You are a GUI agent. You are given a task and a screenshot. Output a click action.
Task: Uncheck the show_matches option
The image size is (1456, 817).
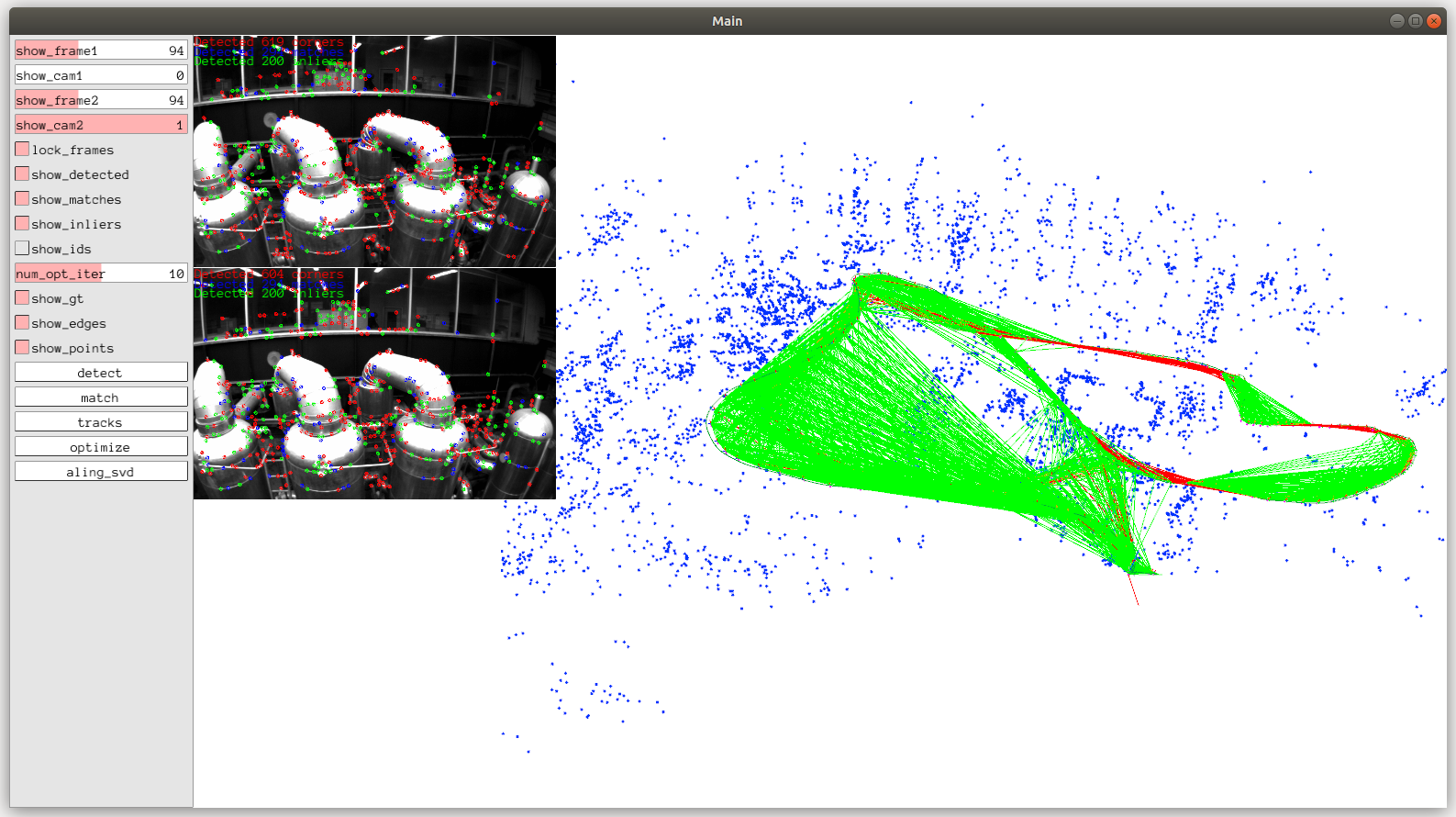click(x=22, y=199)
